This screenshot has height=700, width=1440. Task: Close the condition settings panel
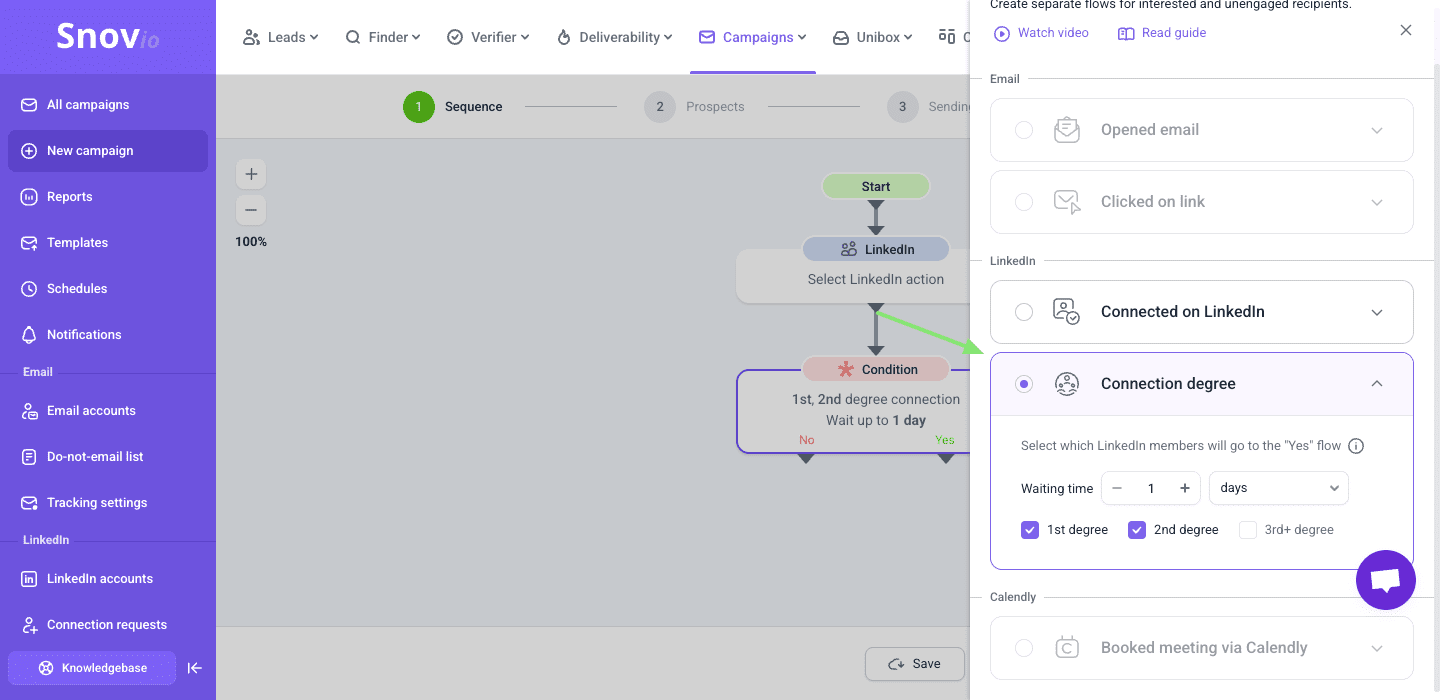1406,31
